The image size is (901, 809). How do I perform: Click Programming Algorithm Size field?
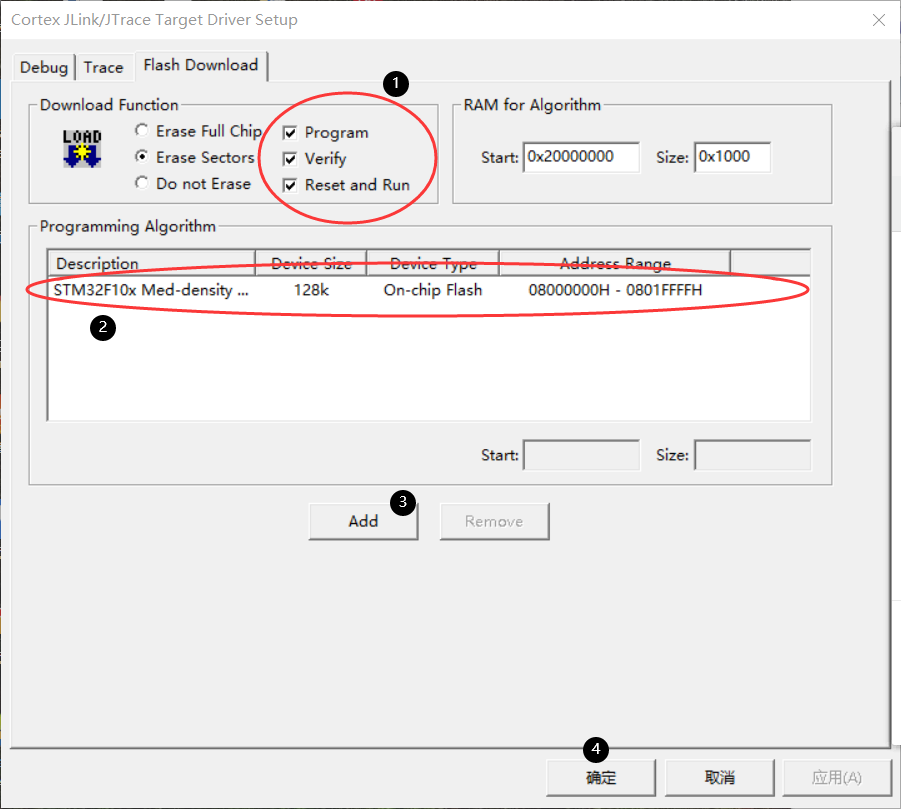point(752,455)
